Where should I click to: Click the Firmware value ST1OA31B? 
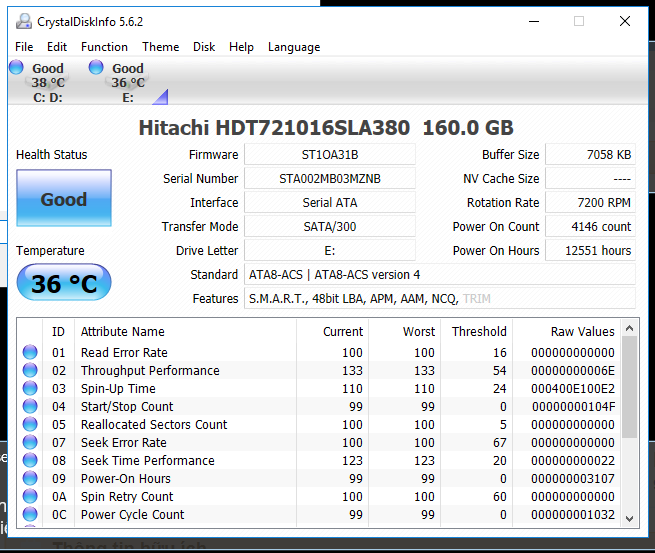[x=330, y=155]
